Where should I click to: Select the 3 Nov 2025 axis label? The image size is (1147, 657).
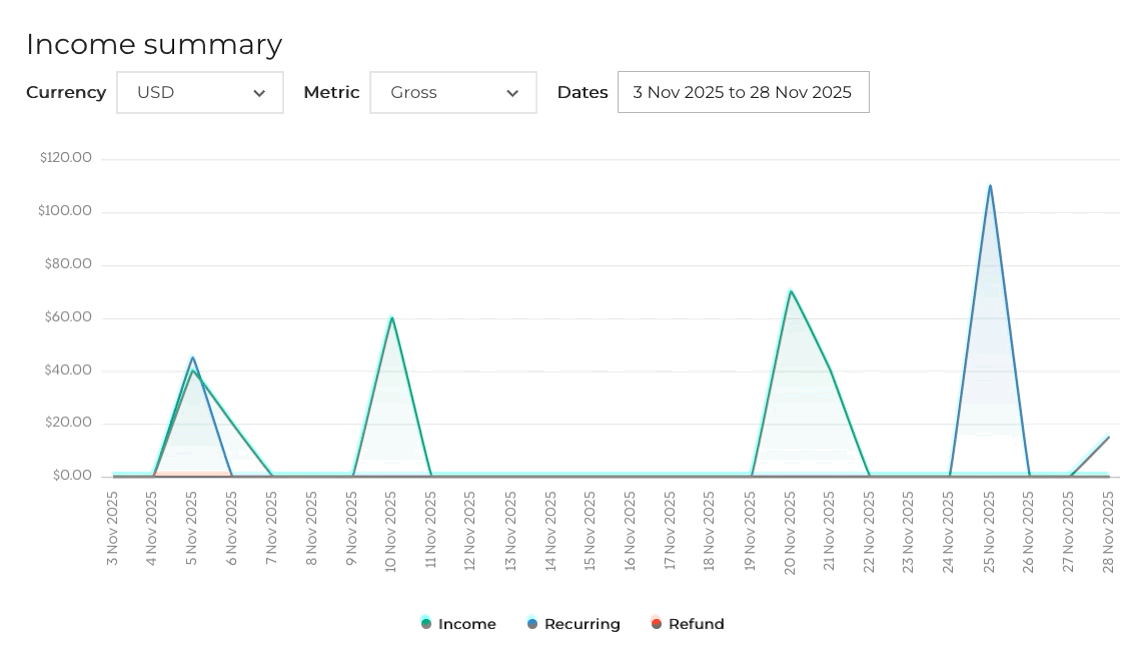click(x=112, y=528)
